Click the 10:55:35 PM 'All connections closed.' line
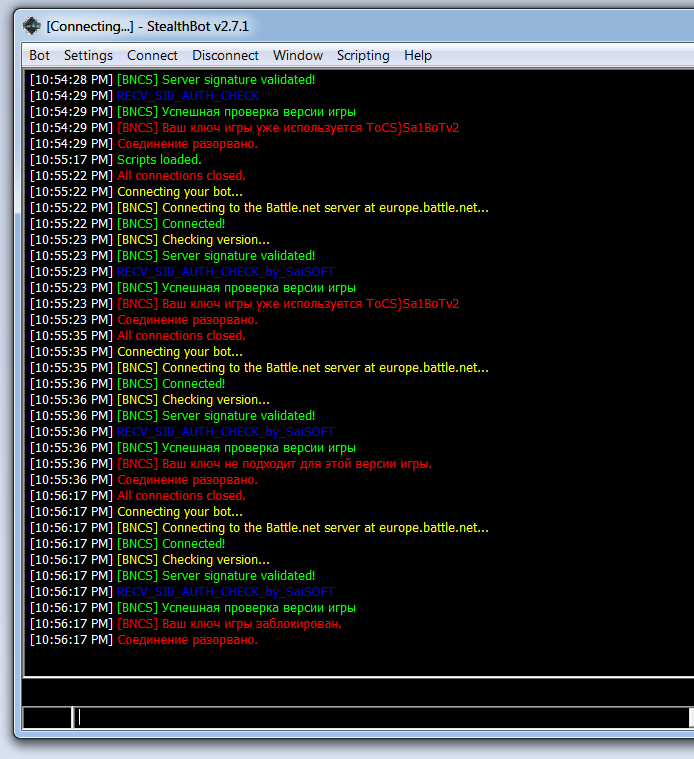 click(x=138, y=335)
